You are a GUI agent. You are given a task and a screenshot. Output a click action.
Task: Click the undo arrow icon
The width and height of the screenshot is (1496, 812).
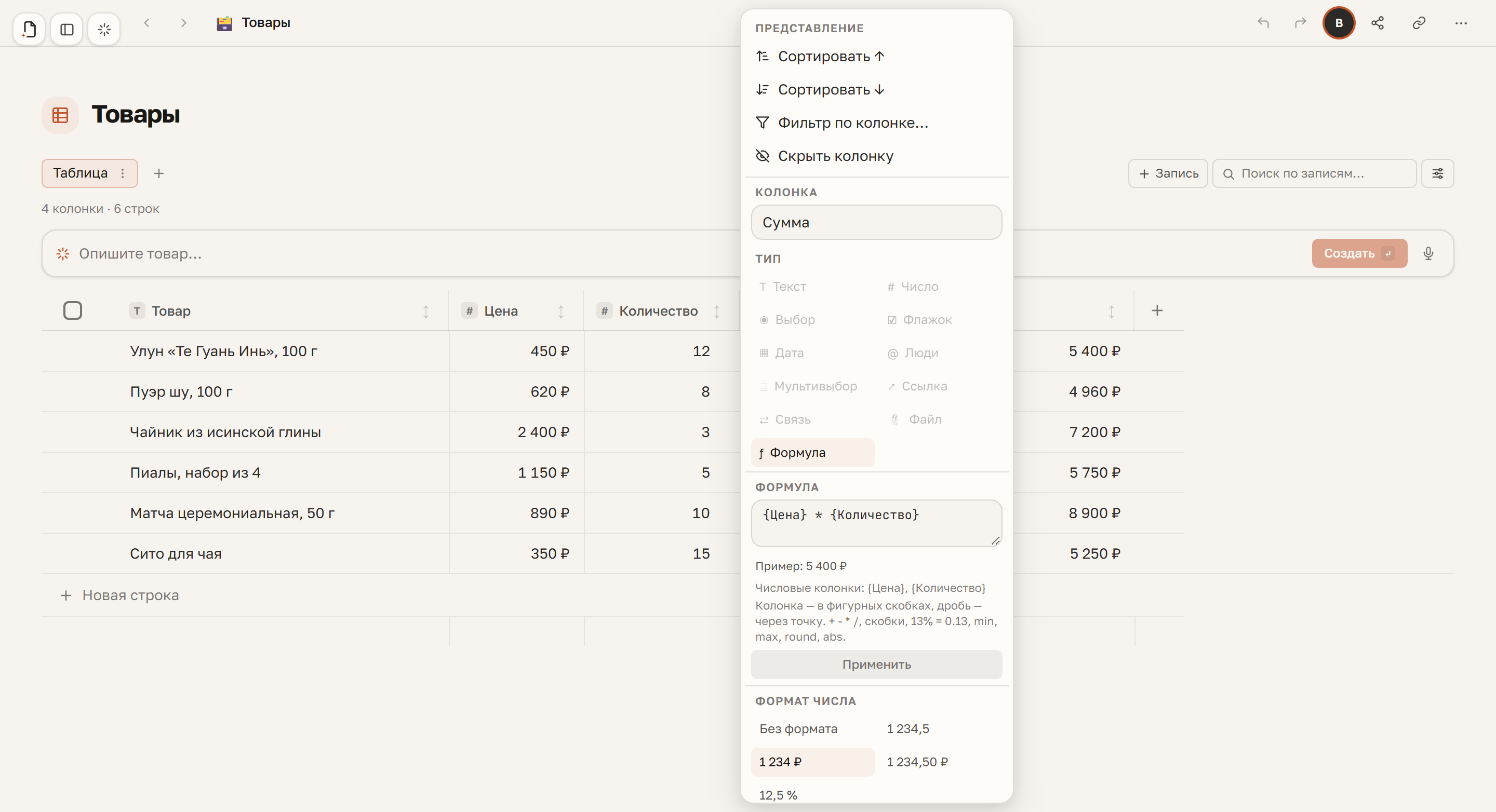coord(1263,23)
